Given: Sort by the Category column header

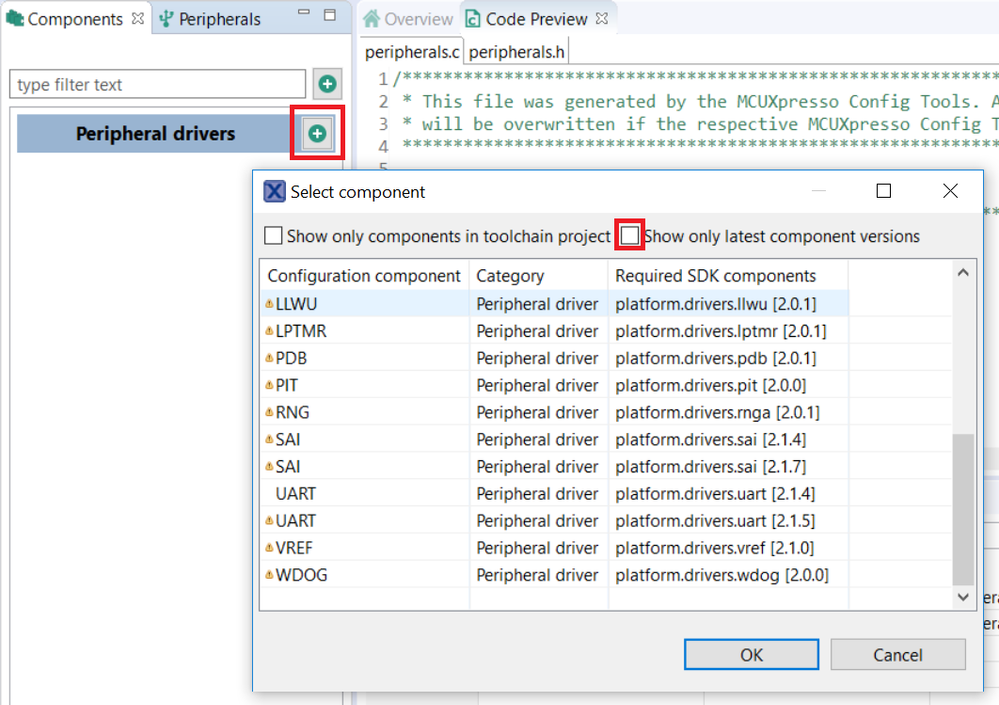Looking at the screenshot, I should click(x=539, y=276).
